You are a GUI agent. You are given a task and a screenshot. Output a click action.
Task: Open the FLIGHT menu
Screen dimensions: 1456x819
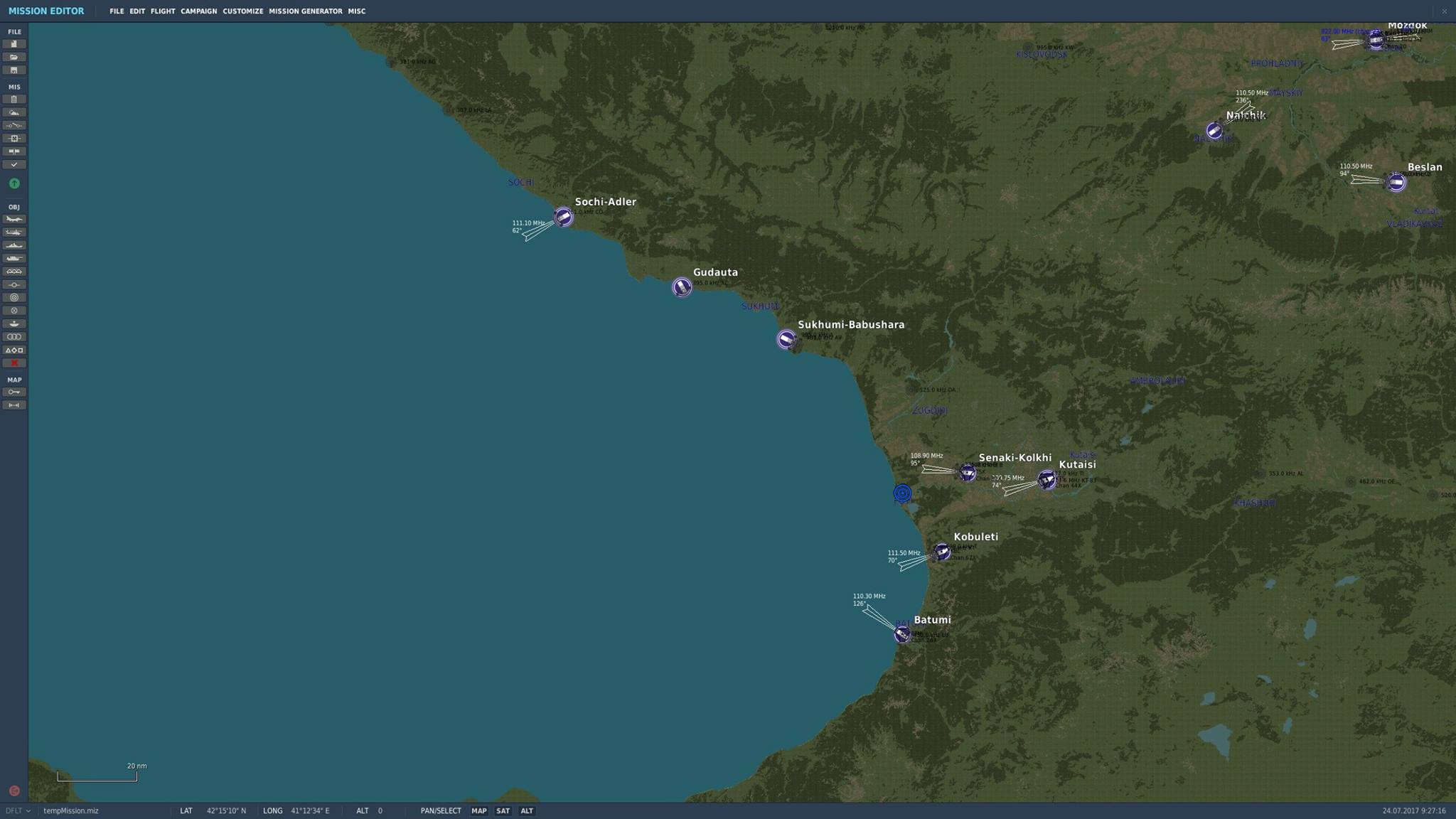pyautogui.click(x=163, y=11)
